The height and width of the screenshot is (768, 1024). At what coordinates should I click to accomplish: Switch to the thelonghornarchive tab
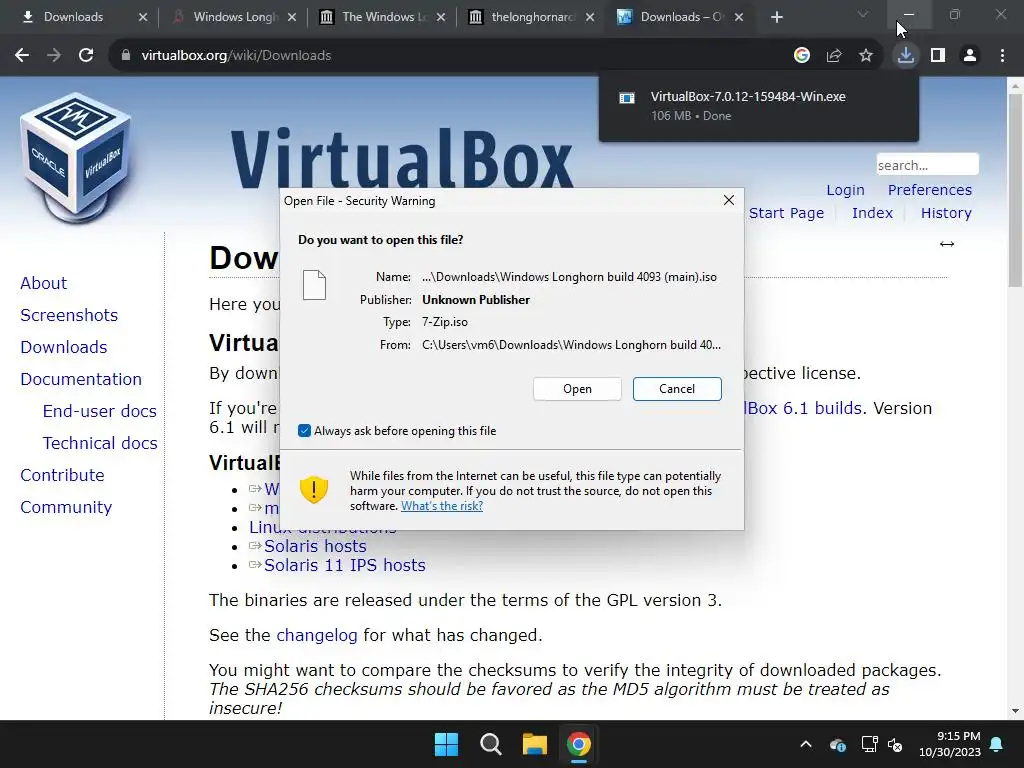531,17
